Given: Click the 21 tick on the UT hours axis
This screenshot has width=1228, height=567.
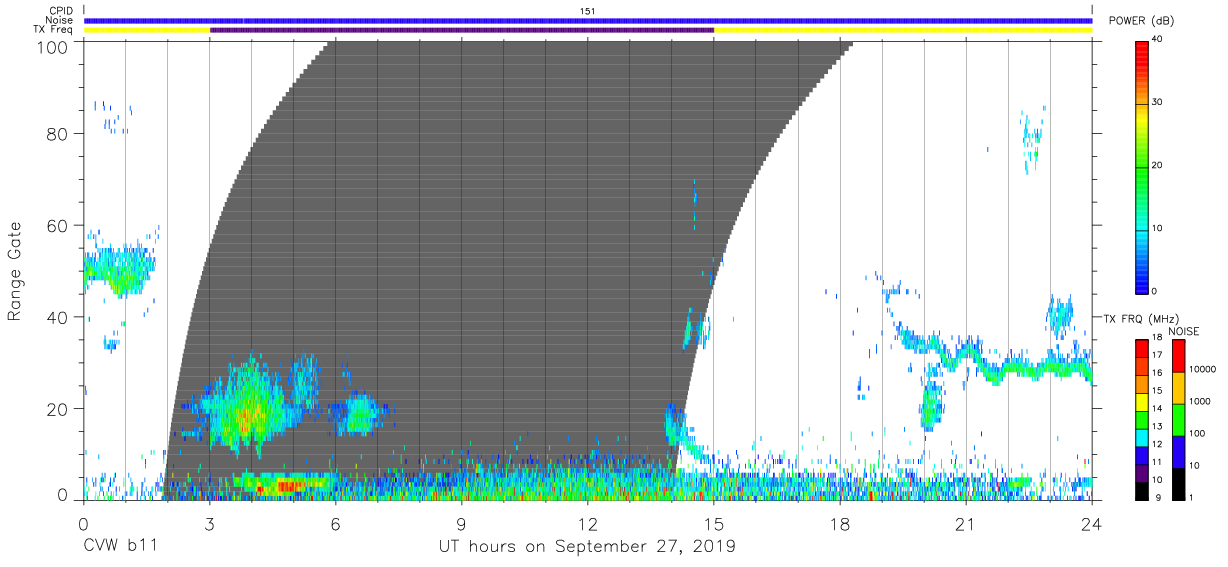Looking at the screenshot, I should tap(966, 524).
